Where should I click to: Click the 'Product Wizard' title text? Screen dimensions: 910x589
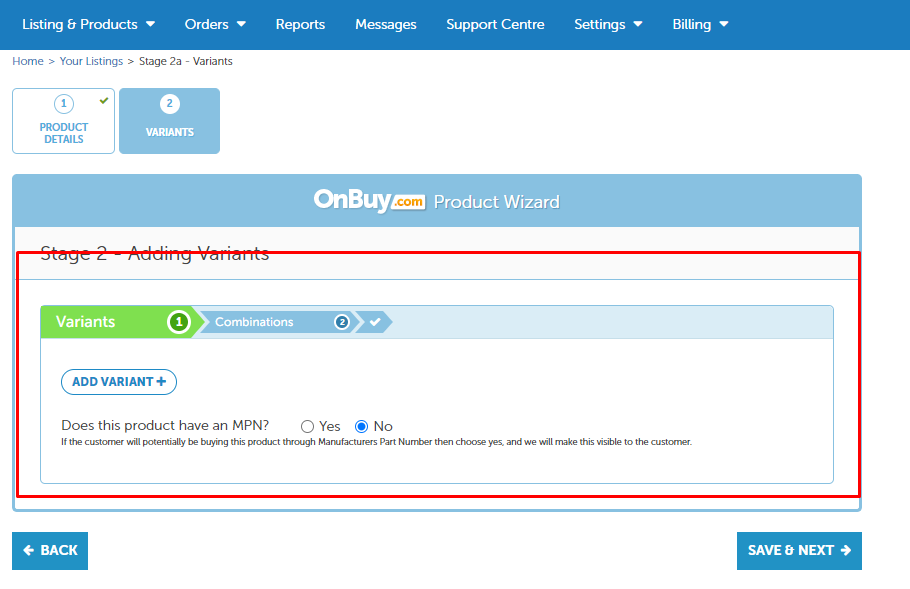pos(497,202)
